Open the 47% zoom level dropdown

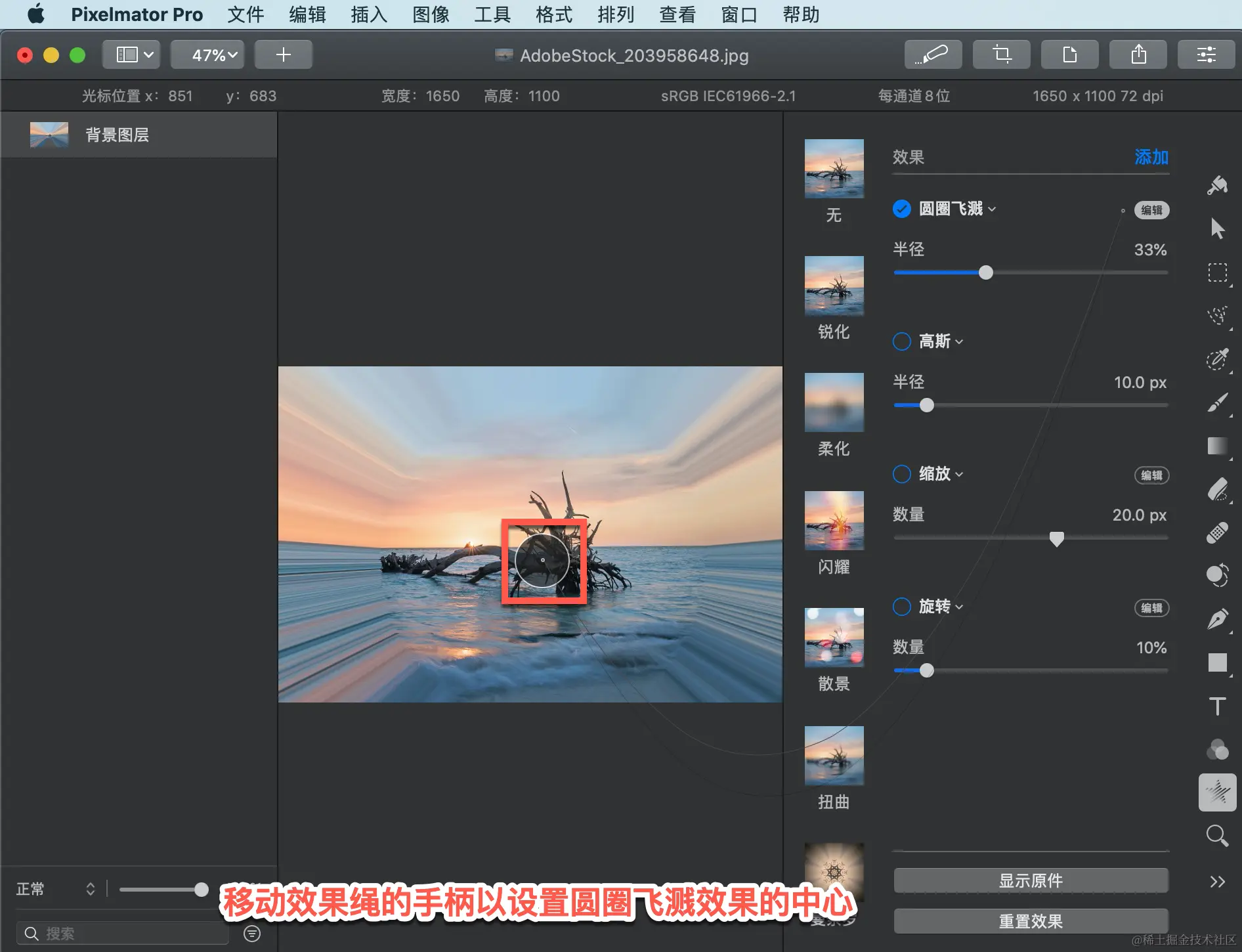(207, 54)
